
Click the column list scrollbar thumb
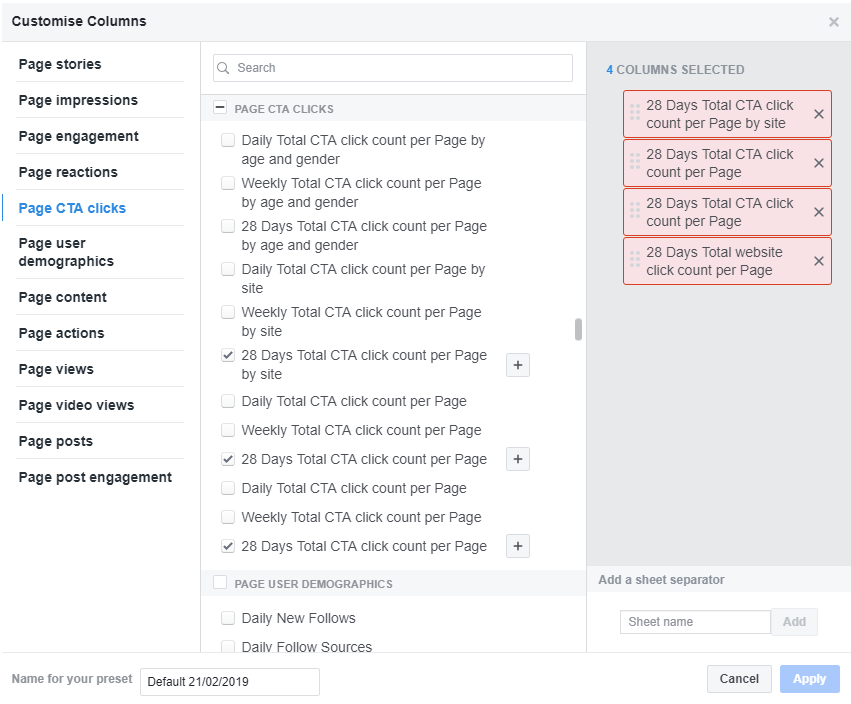pyautogui.click(x=578, y=329)
